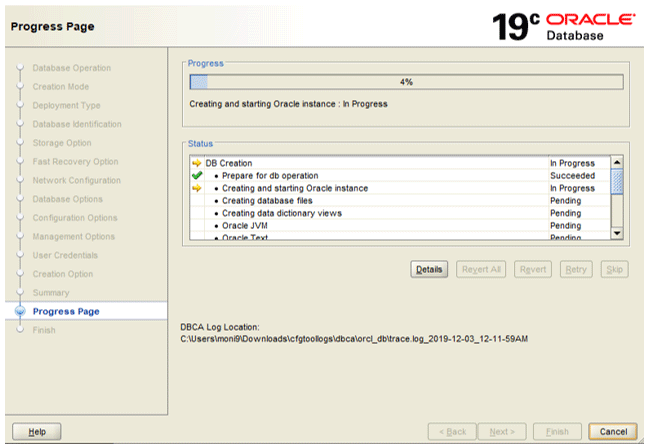Viewport: 649px width, 447px height.
Task: Click the Revert All button
Action: click(481, 269)
